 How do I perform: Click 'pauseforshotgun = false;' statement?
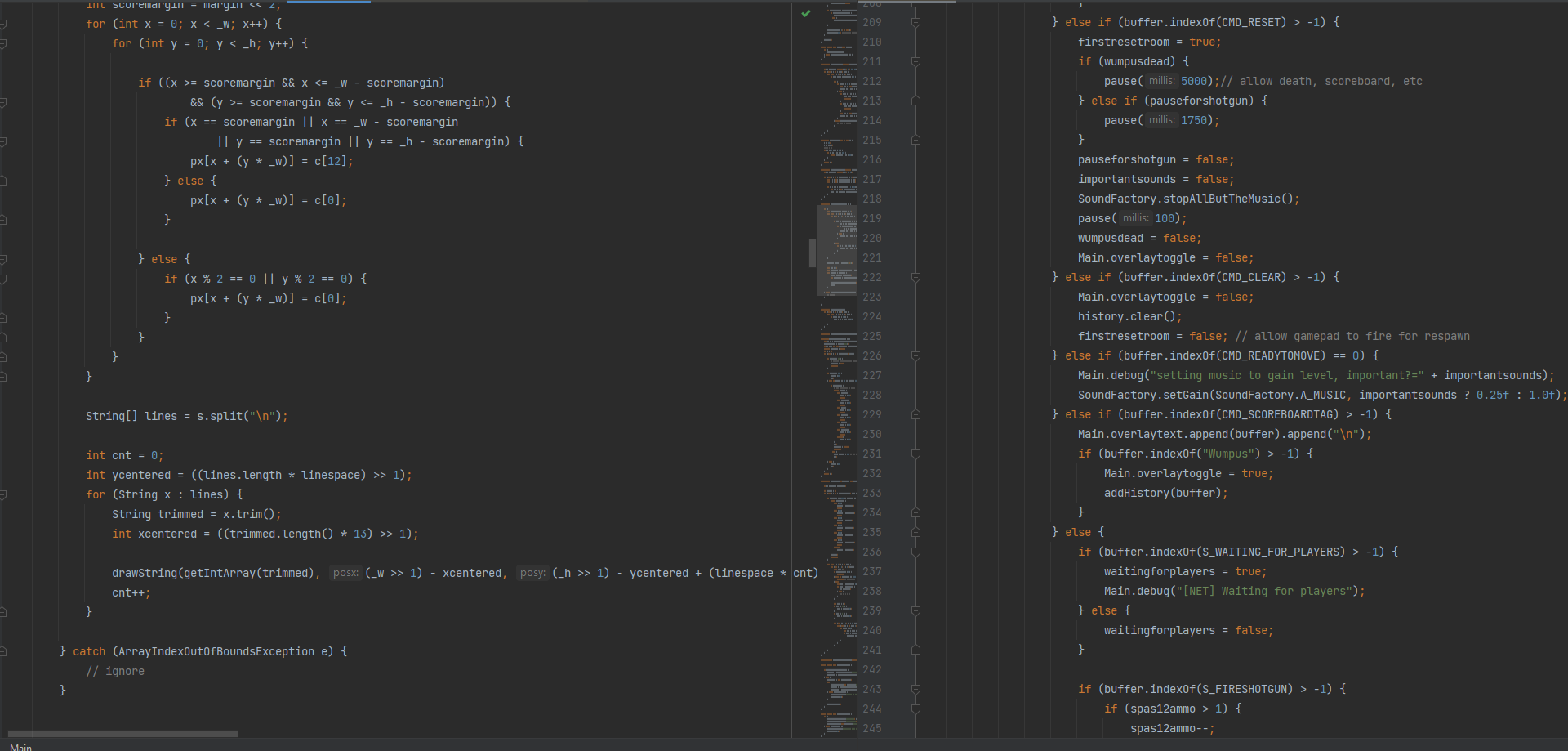[x=1156, y=159]
